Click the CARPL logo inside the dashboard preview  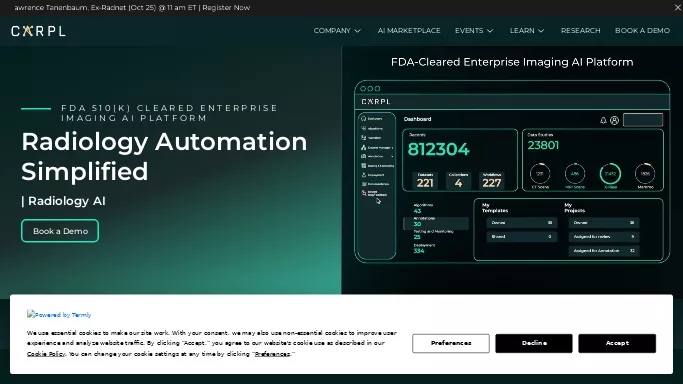pos(376,101)
